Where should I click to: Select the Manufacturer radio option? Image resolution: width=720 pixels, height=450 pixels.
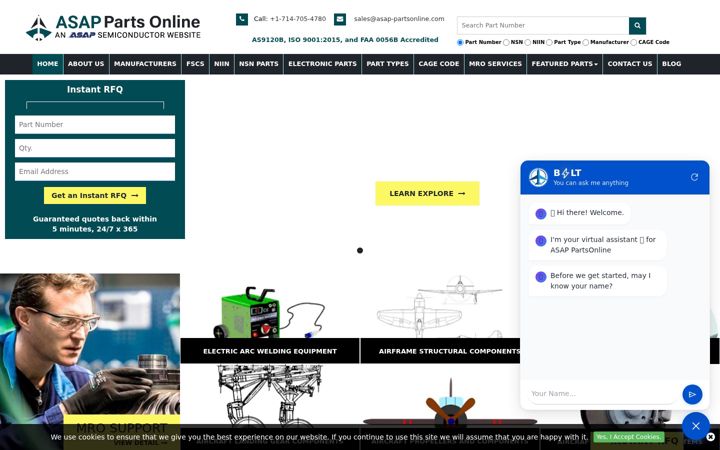tap(585, 42)
